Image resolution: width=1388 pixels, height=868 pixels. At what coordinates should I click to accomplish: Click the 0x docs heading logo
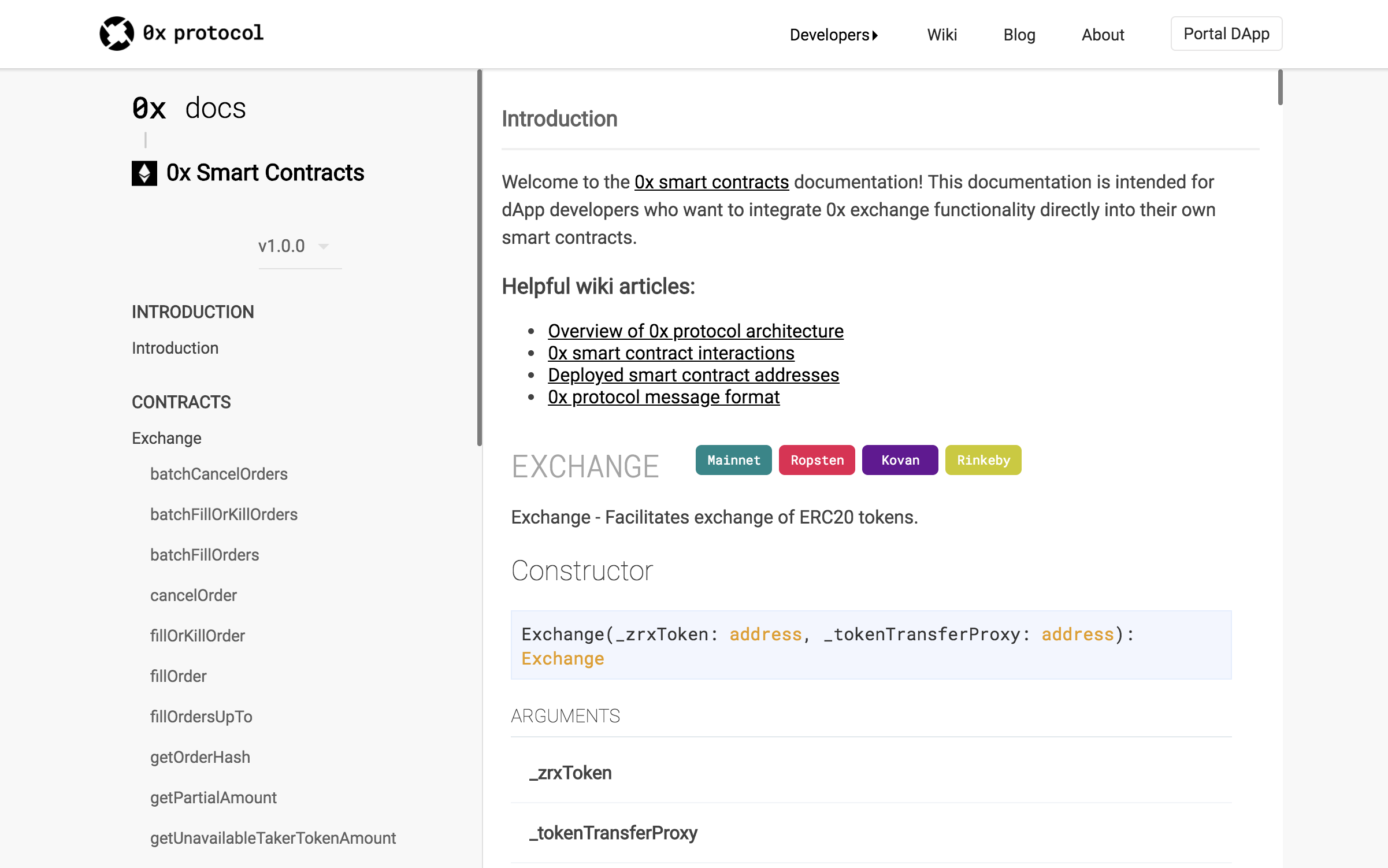click(x=189, y=108)
